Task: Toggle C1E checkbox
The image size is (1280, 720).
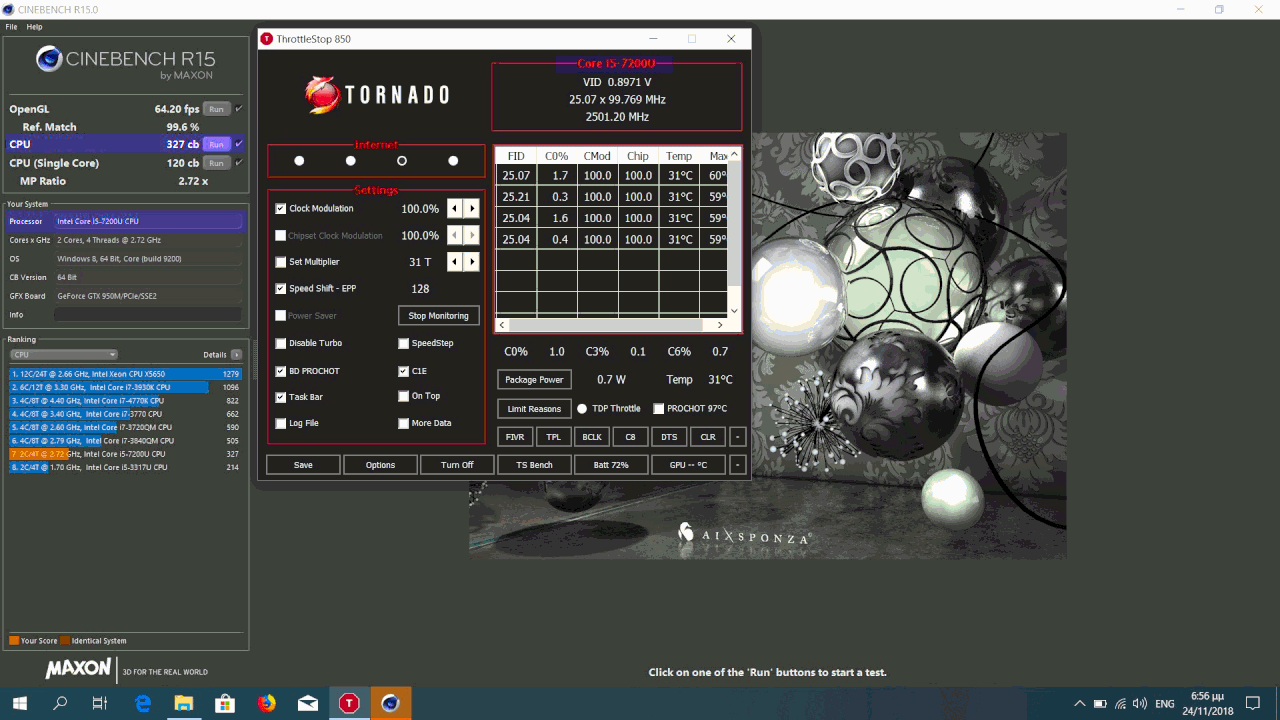Action: coord(404,371)
